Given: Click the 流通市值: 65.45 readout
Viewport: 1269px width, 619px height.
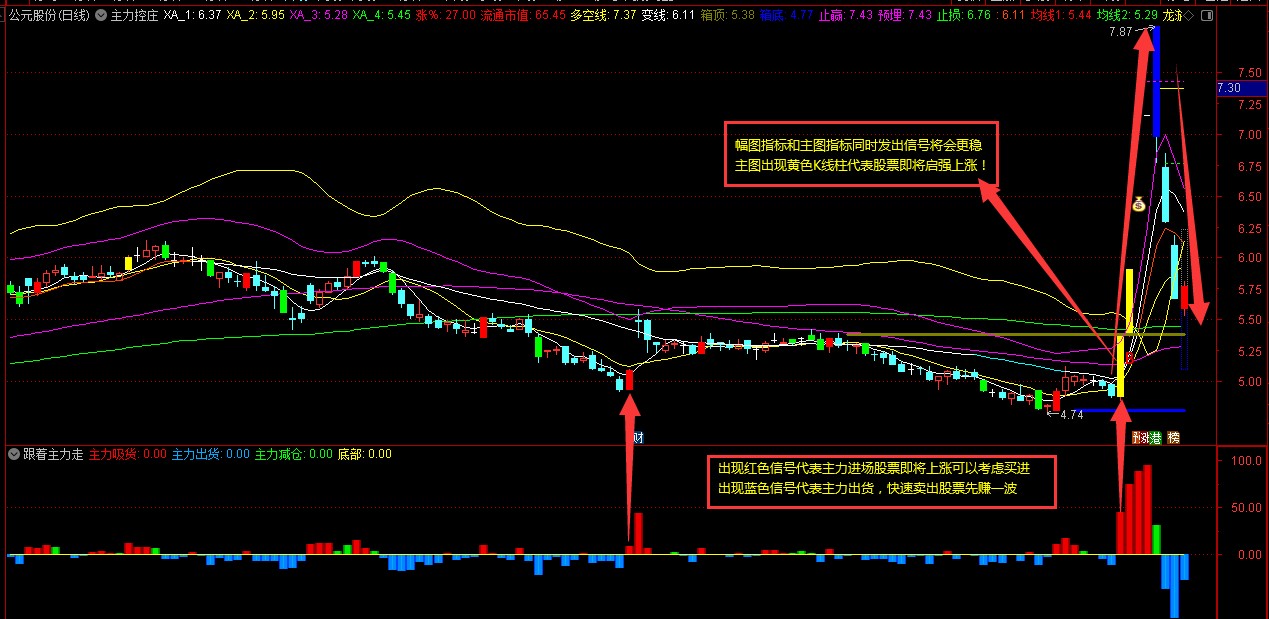Looking at the screenshot, I should coord(523,16).
